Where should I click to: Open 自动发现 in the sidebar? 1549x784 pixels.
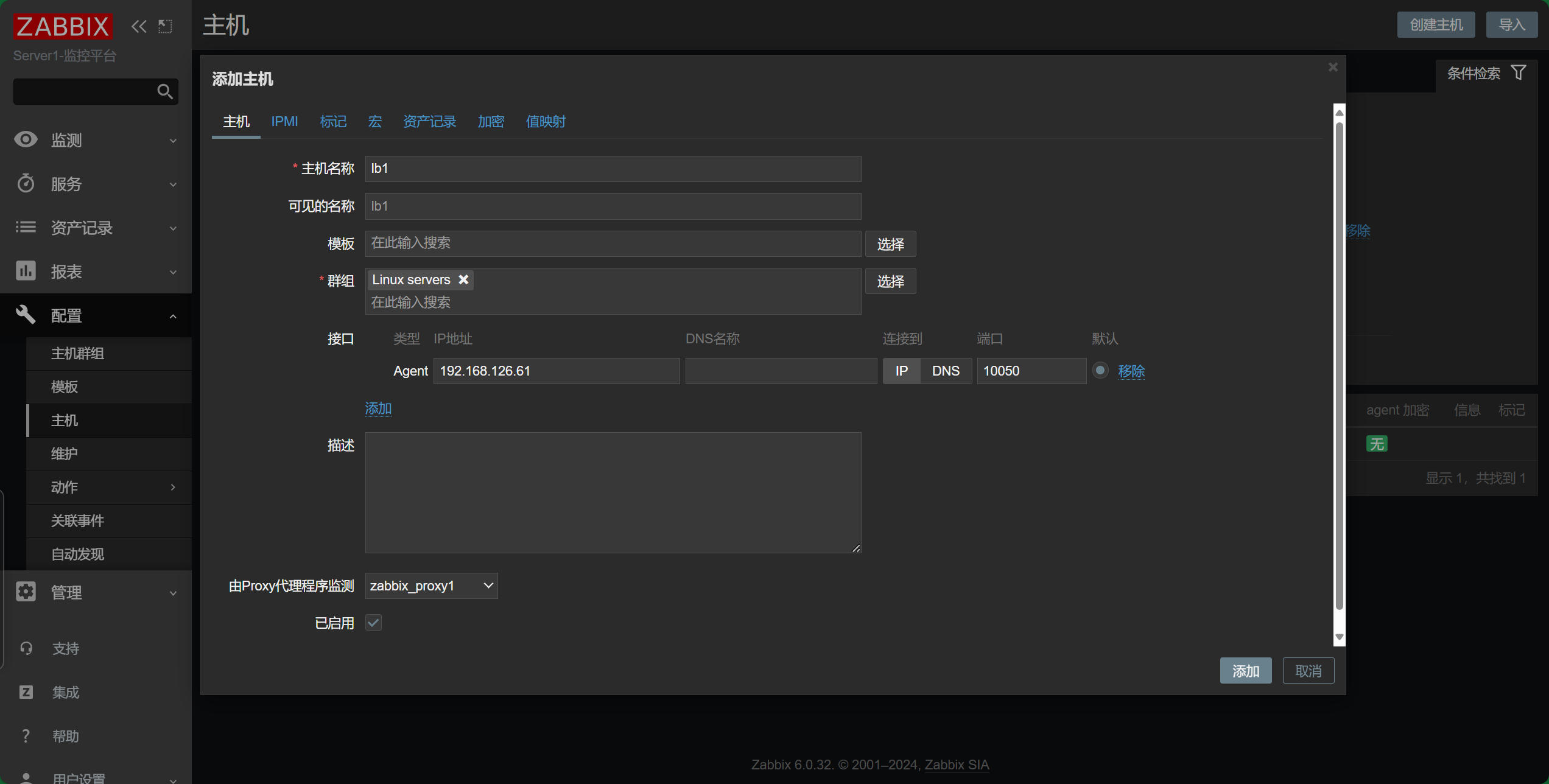pyautogui.click(x=110, y=554)
